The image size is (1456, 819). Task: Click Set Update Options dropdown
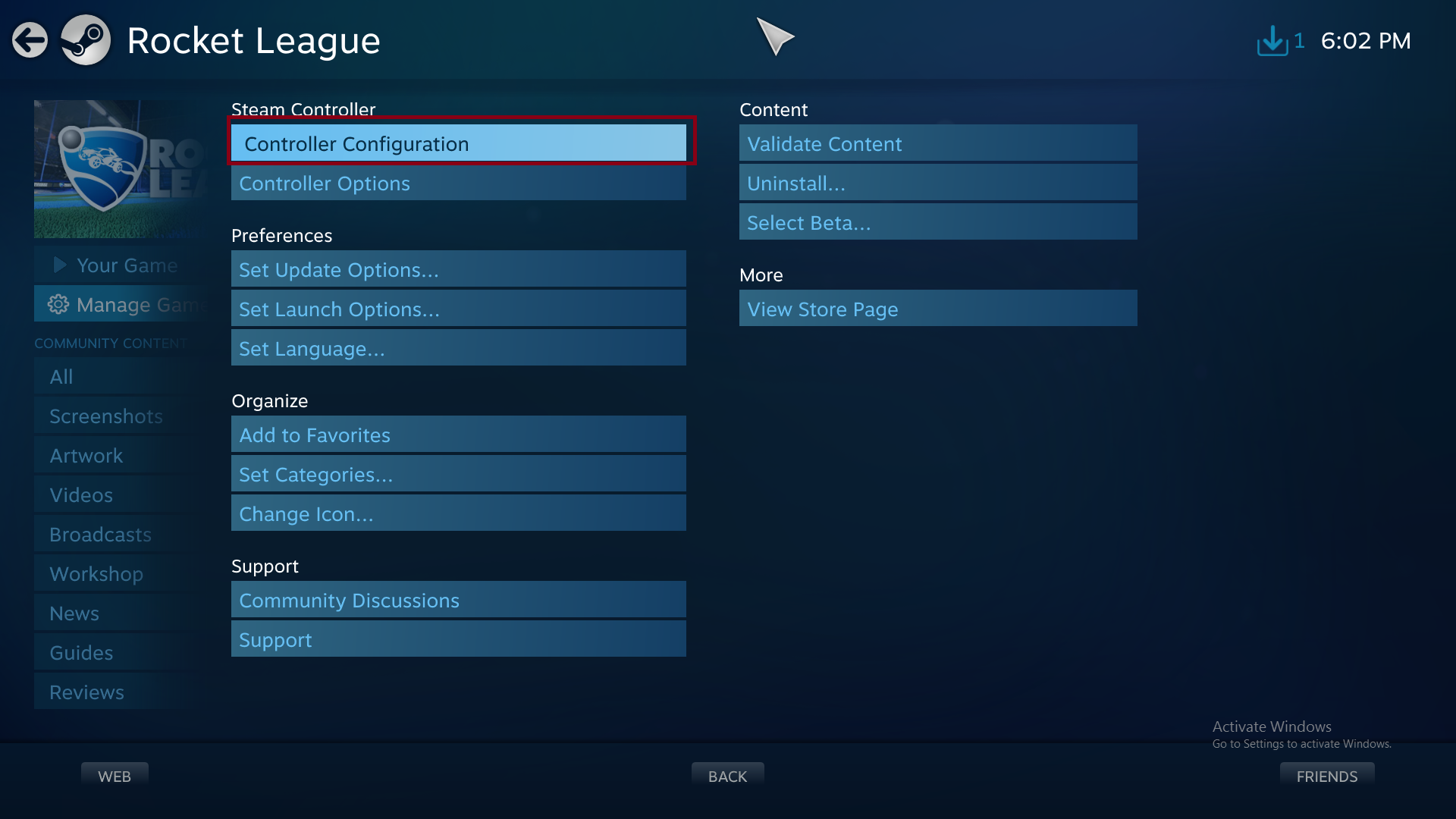coord(459,268)
